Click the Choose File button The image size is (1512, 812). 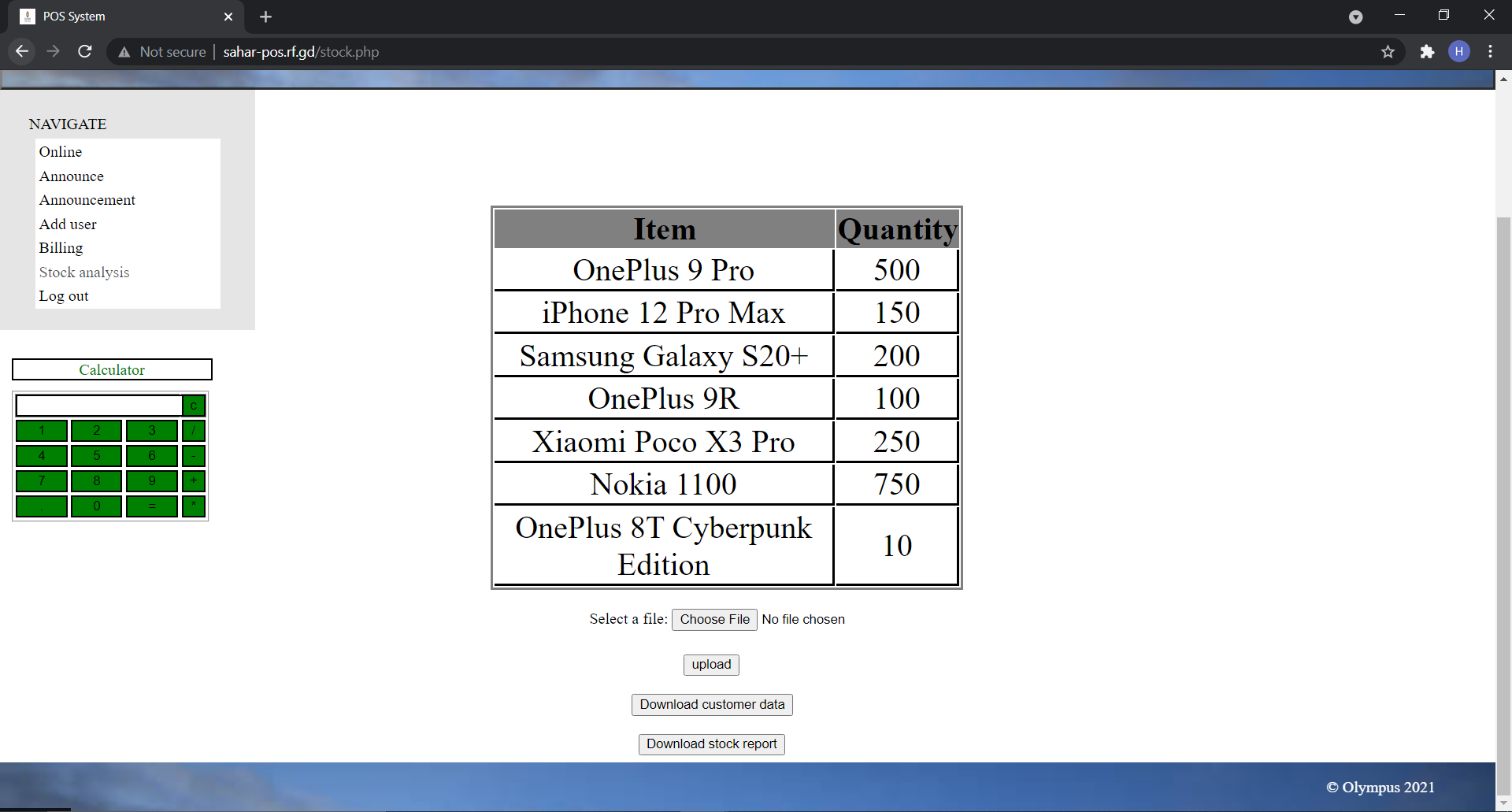tap(714, 620)
